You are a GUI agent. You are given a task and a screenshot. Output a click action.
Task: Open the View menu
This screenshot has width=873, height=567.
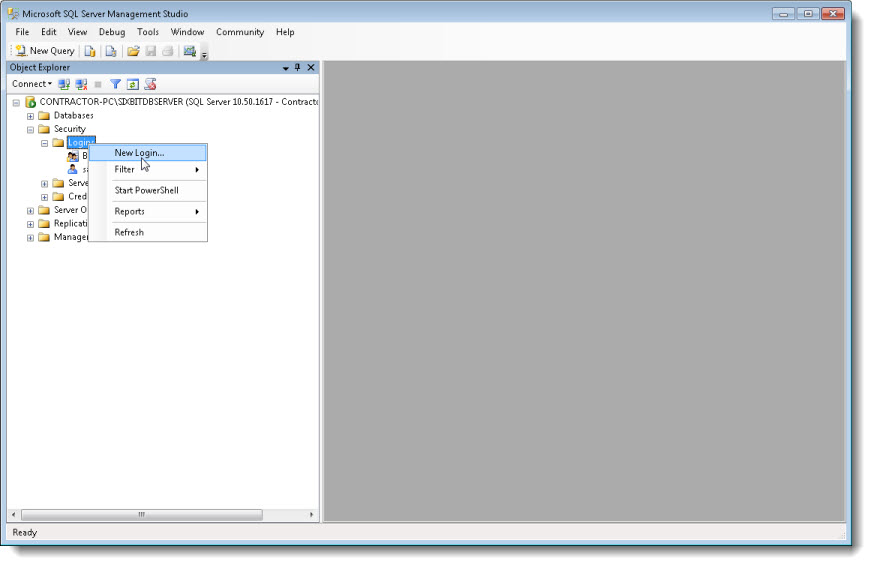pos(77,32)
